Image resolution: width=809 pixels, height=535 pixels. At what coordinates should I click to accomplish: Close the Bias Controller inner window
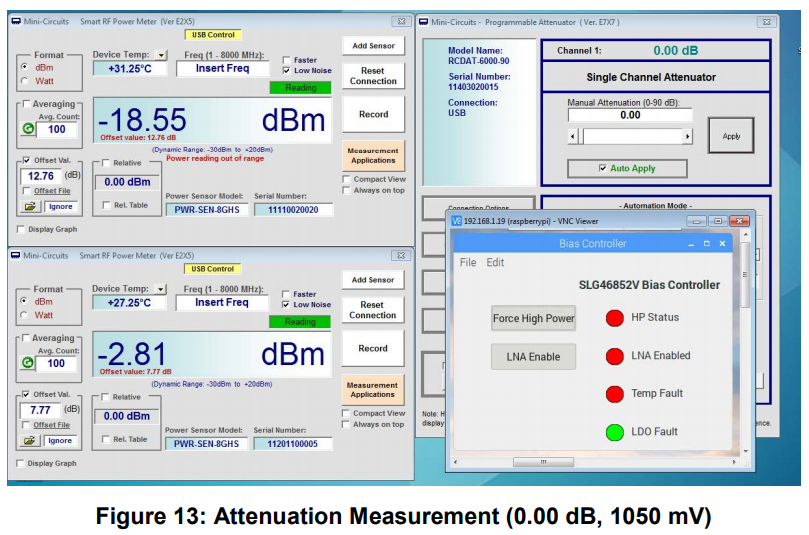(x=722, y=244)
